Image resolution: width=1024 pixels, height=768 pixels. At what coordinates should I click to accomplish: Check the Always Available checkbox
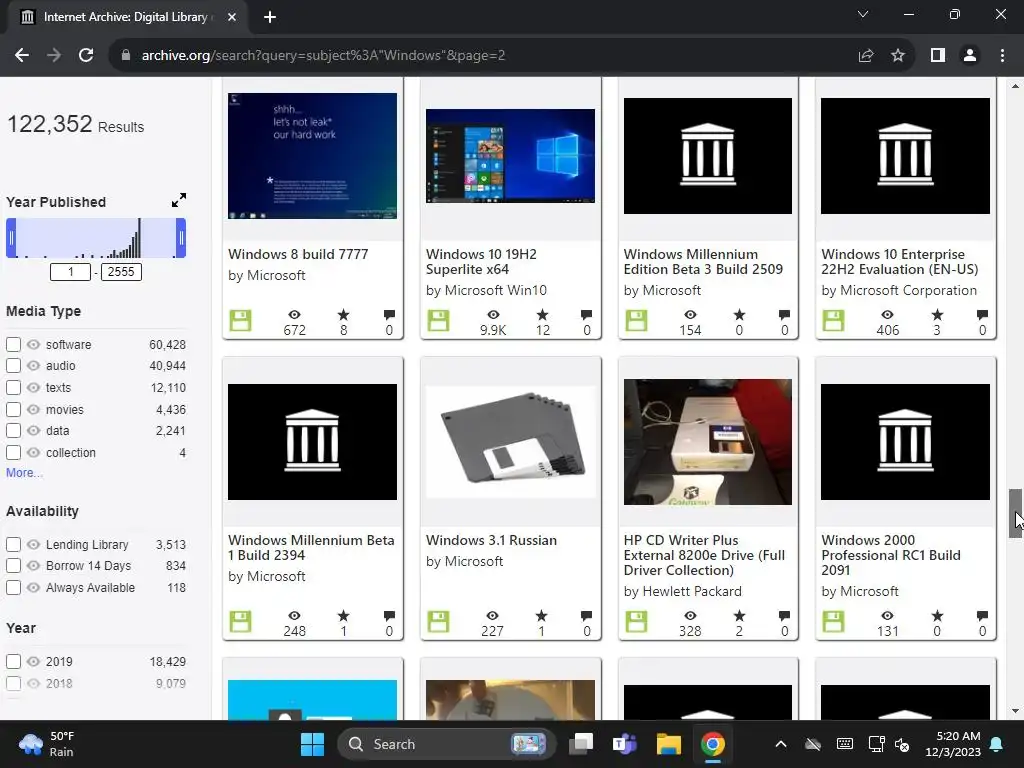click(x=13, y=587)
